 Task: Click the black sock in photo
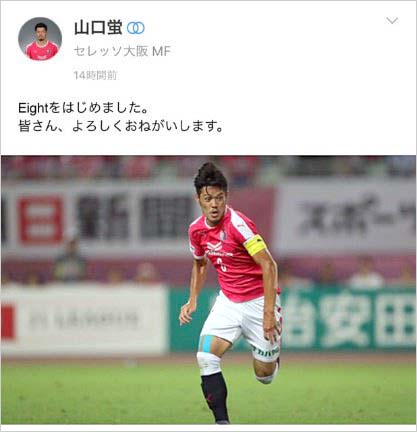tap(215, 397)
